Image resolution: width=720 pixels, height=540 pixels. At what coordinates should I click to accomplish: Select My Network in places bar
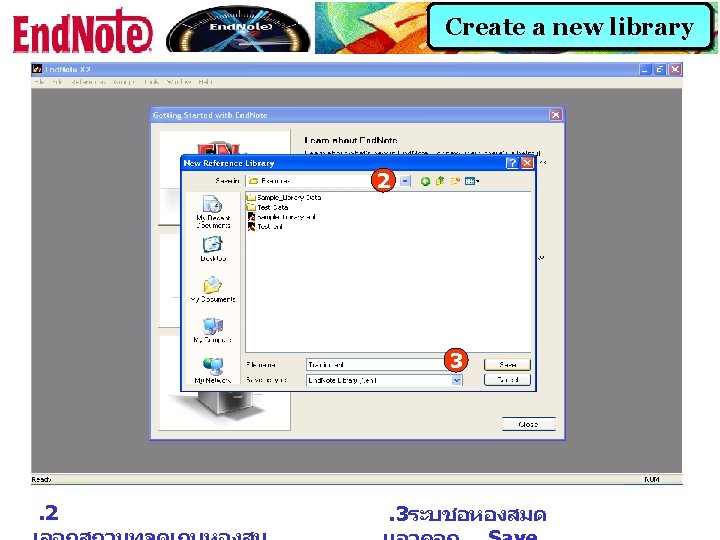point(213,370)
